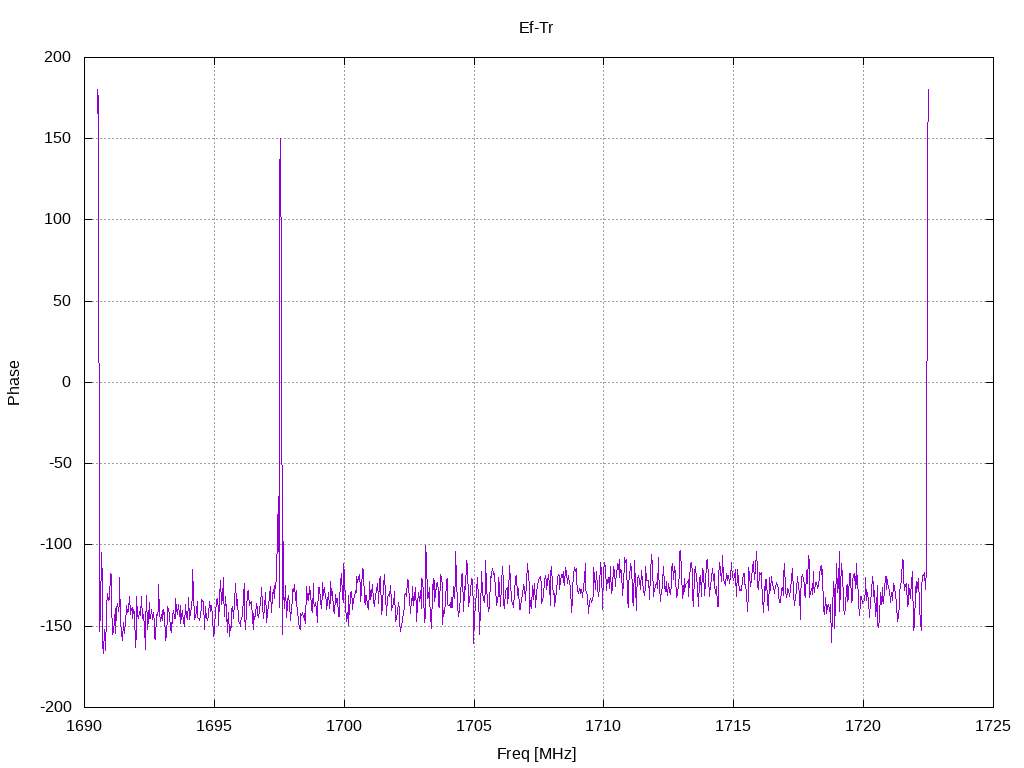The width and height of the screenshot is (1024, 768).
Task: Click the x-axis tick label "1705"
Action: (x=473, y=726)
